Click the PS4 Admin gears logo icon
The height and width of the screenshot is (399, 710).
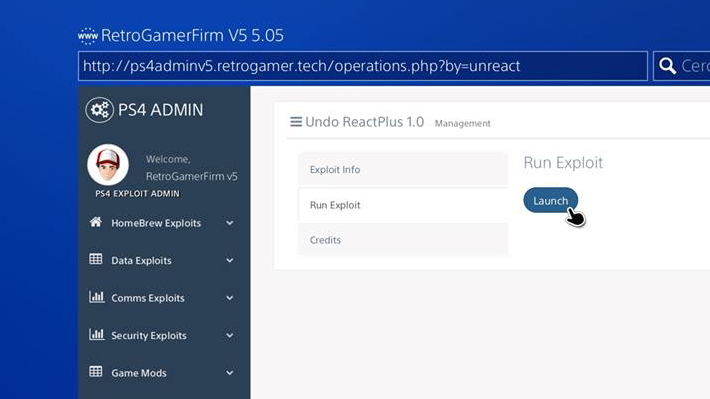pyautogui.click(x=100, y=110)
